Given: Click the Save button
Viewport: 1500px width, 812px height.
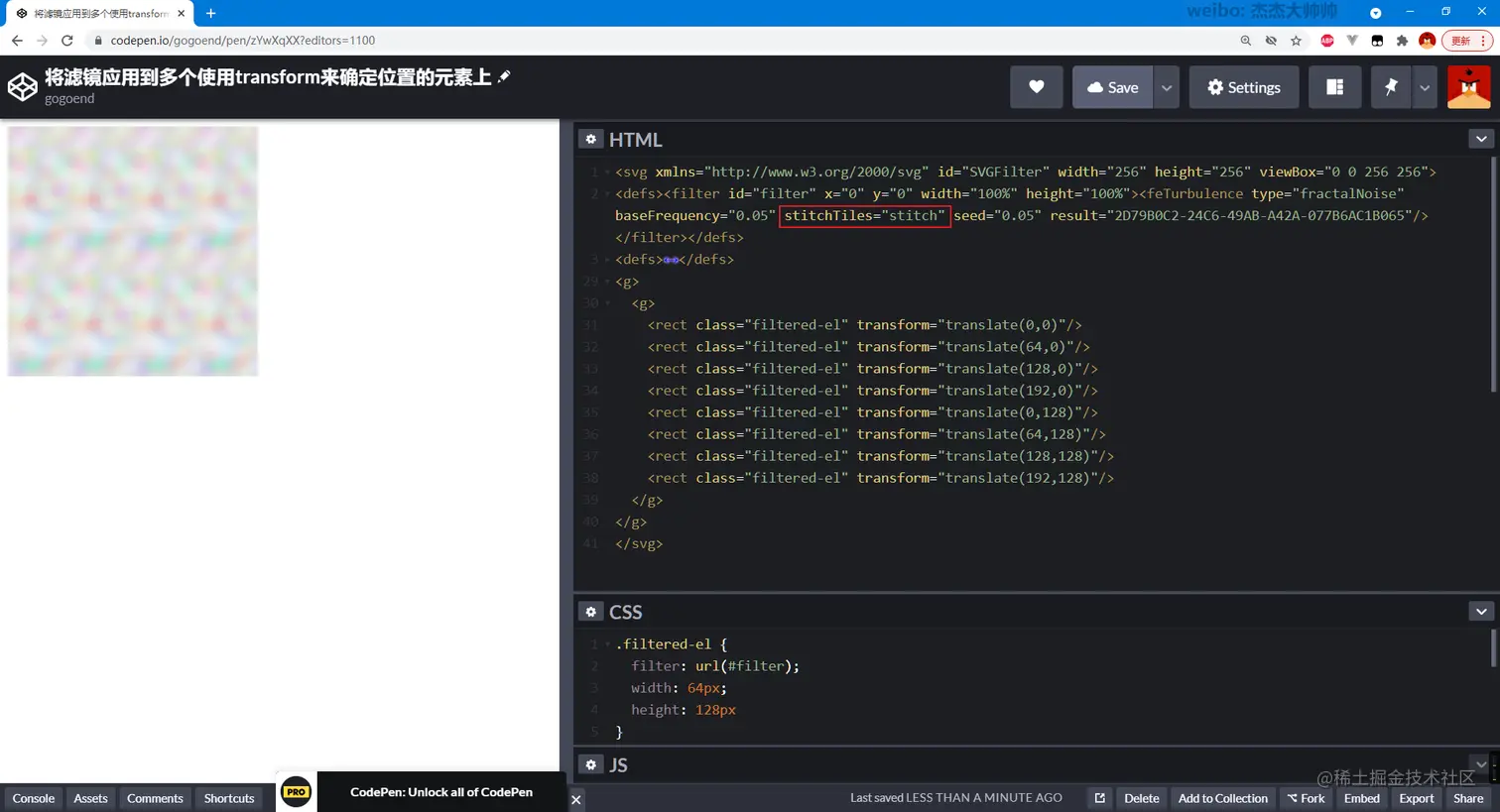Looking at the screenshot, I should pos(1112,87).
